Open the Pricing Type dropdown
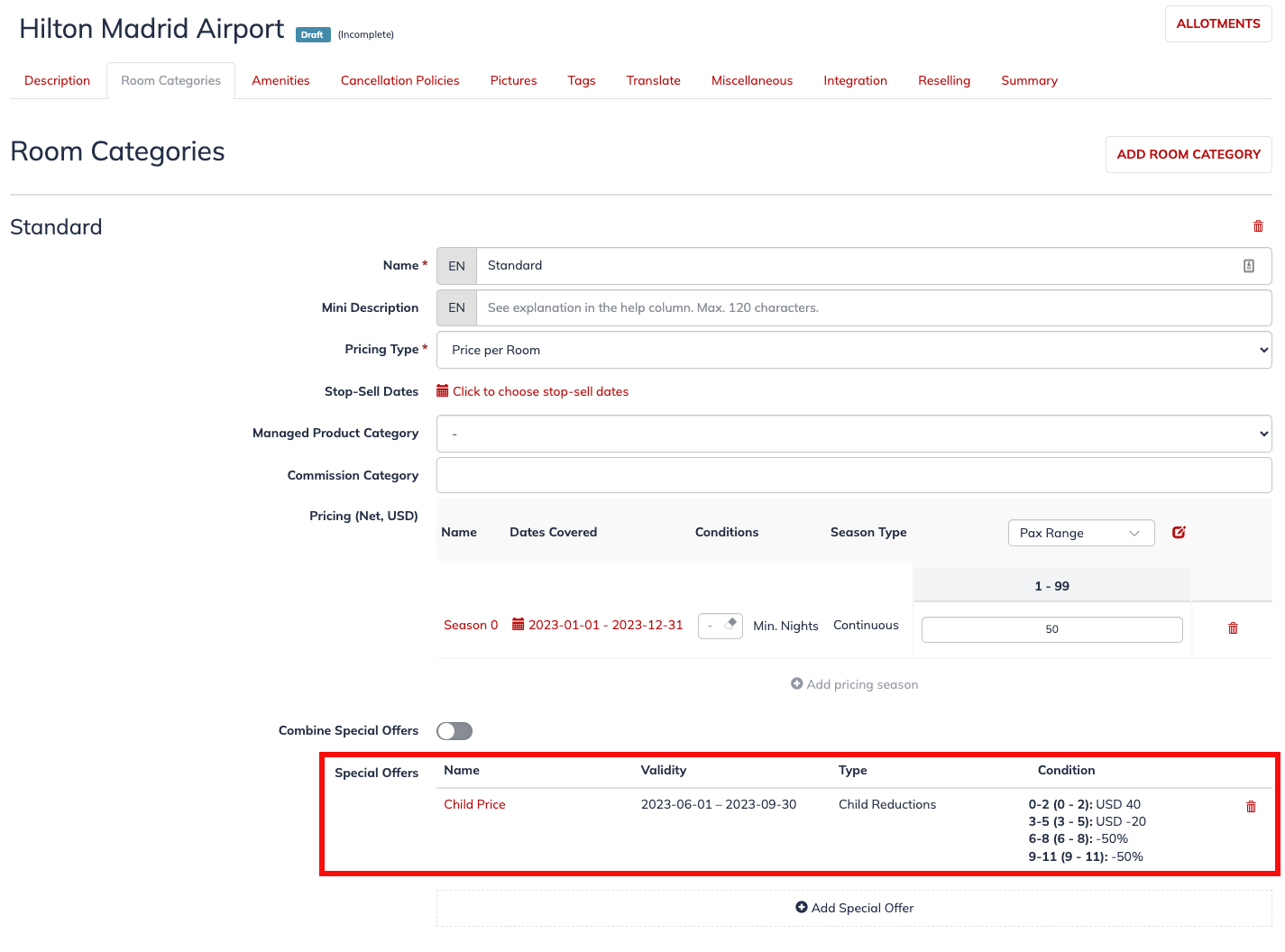This screenshot has width=1285, height=952. (x=854, y=350)
